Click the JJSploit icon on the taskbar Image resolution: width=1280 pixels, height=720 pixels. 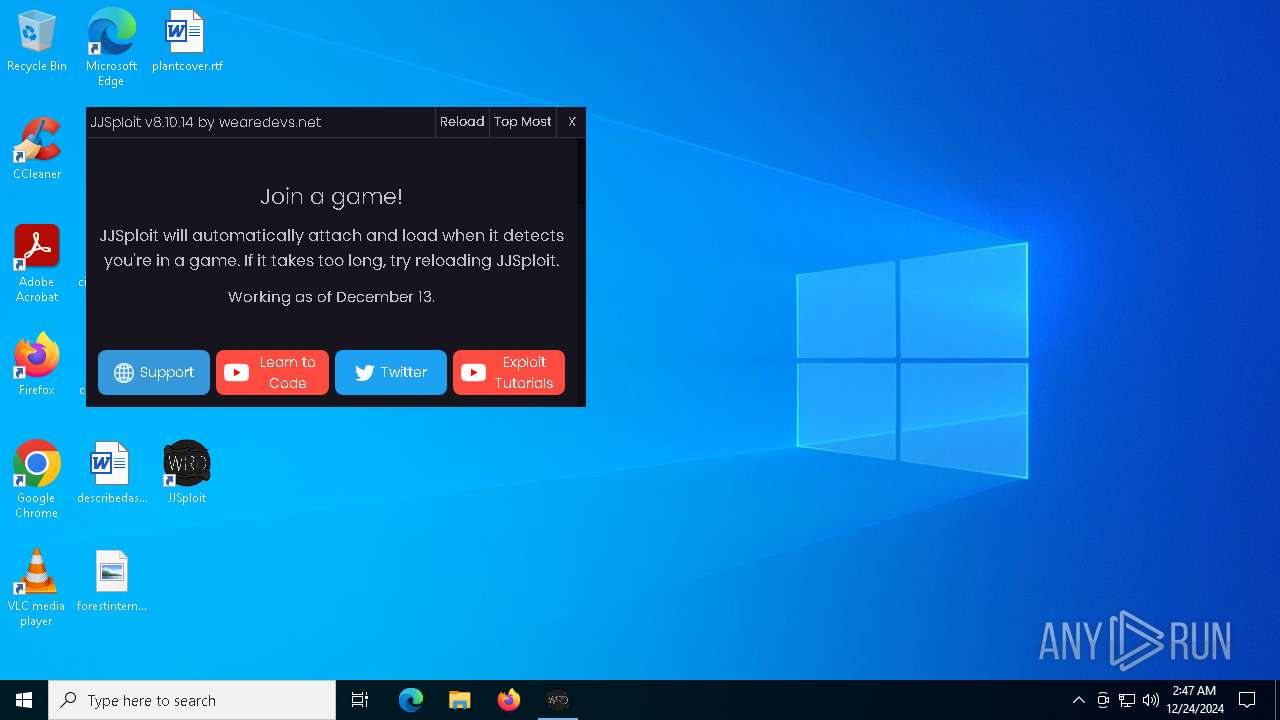(558, 700)
